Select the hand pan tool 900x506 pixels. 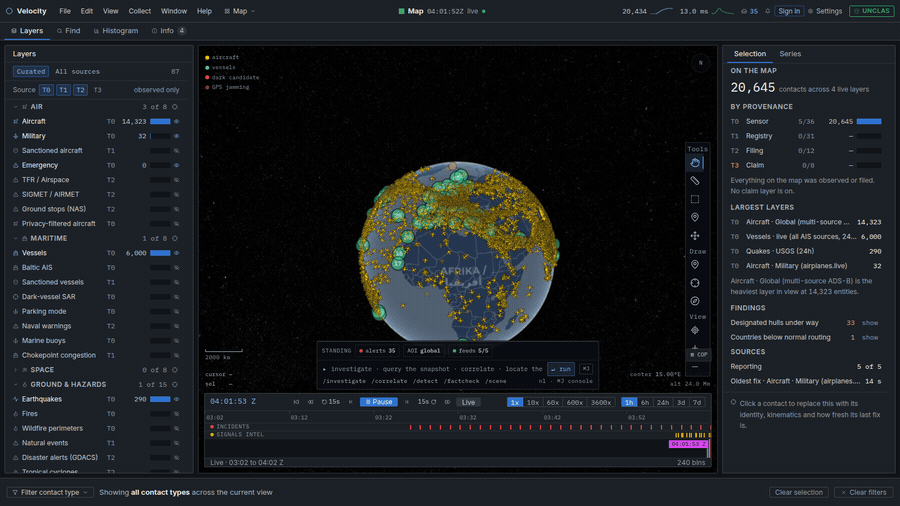pos(695,163)
